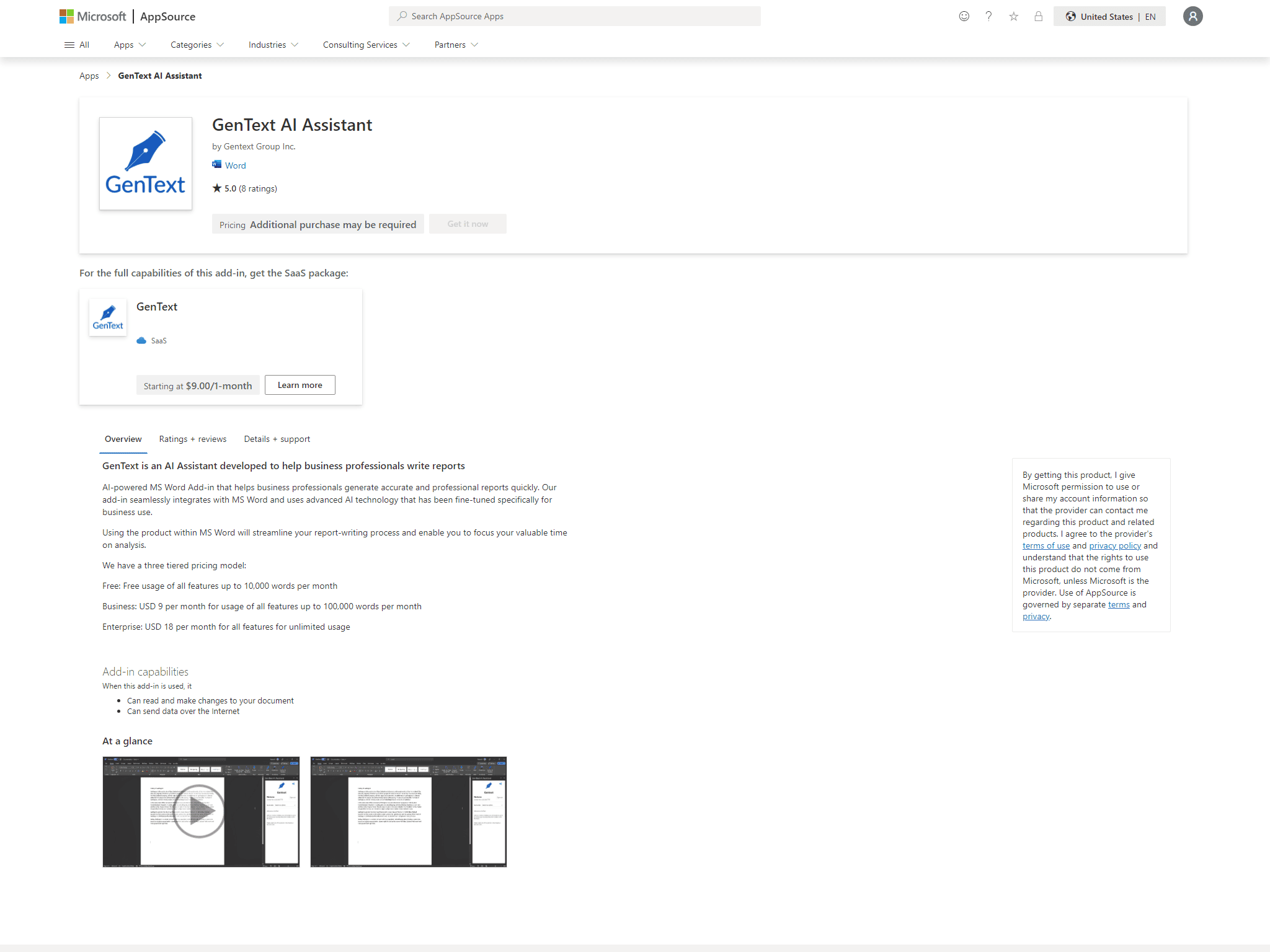This screenshot has height=952, width=1270.
Task: Expand the Apps dropdown menu
Action: coord(130,45)
